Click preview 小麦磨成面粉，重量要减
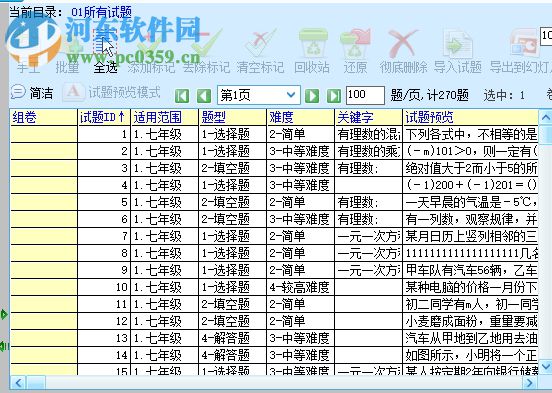 point(470,321)
